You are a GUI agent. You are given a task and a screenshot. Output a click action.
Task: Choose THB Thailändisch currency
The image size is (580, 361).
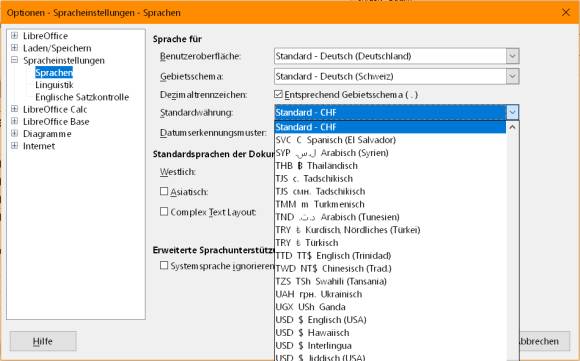point(390,166)
